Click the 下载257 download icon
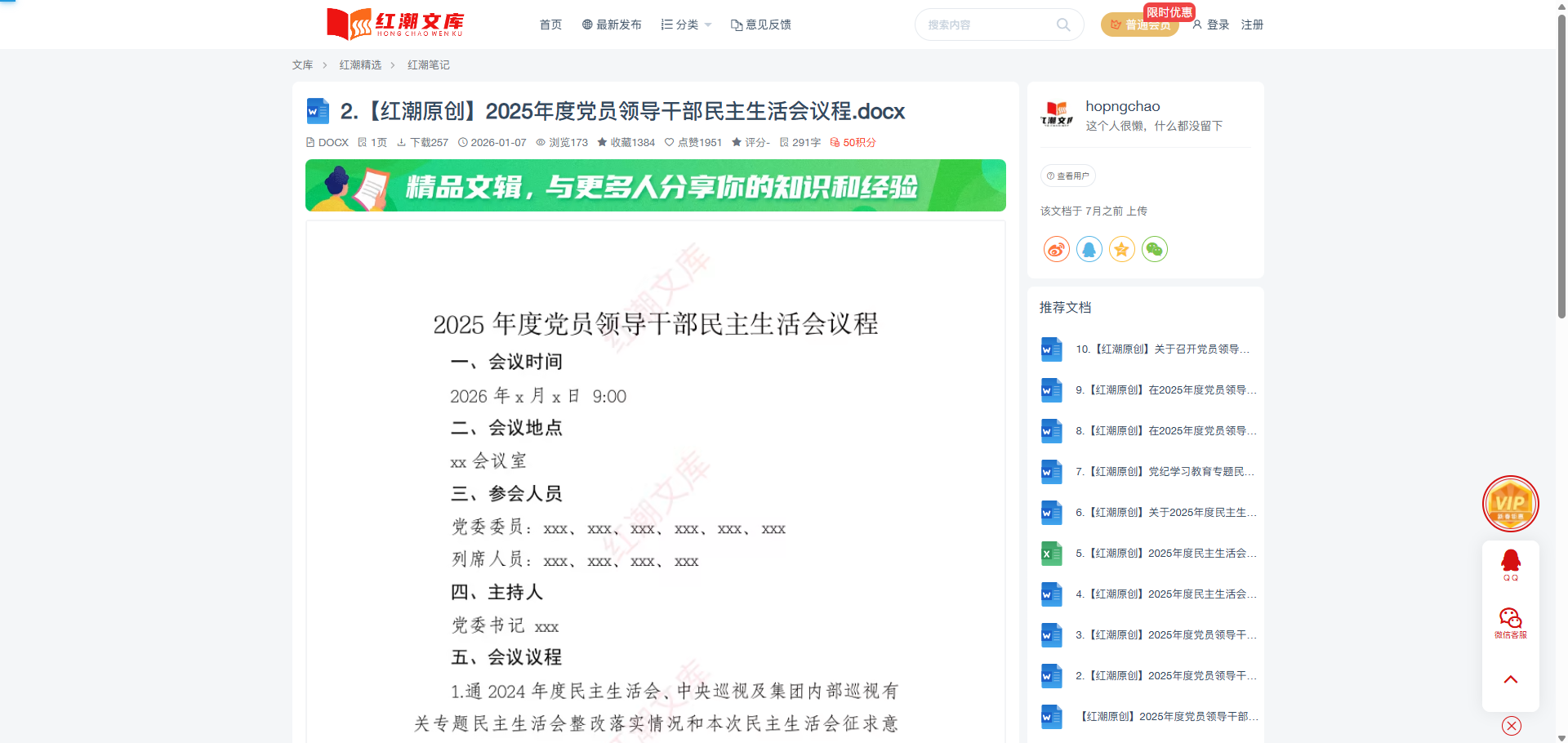Image resolution: width=1568 pixels, height=743 pixels. pos(401,142)
